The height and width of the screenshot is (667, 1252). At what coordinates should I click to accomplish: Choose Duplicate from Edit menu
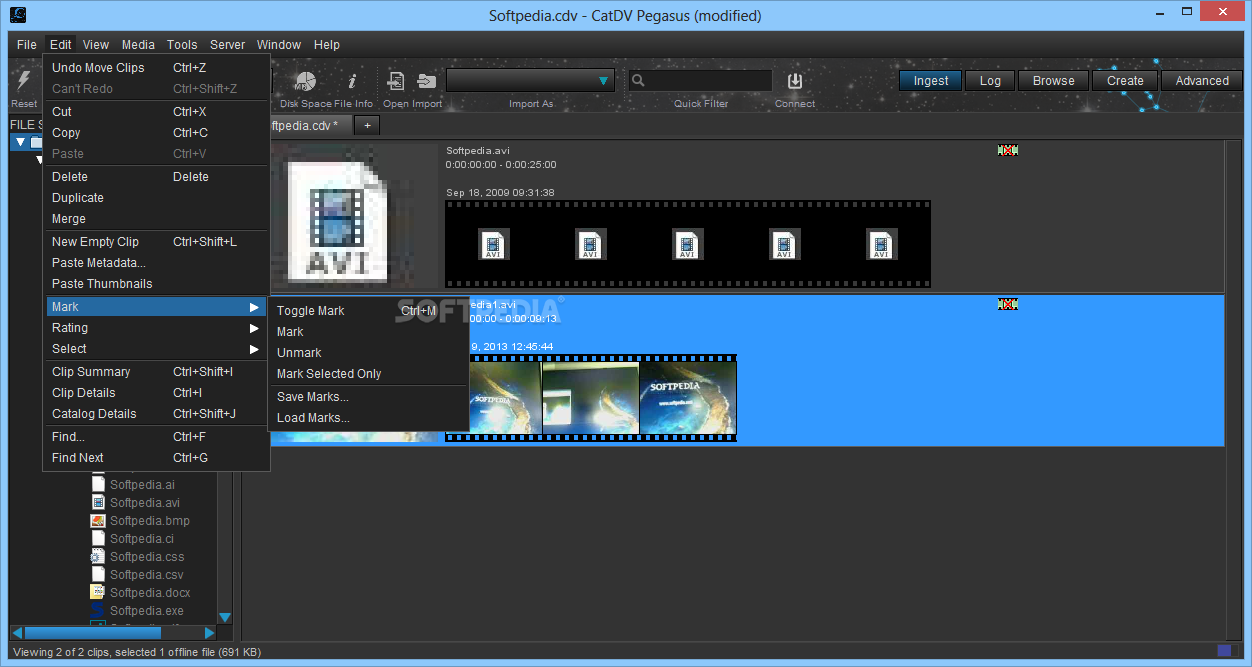[x=157, y=198]
